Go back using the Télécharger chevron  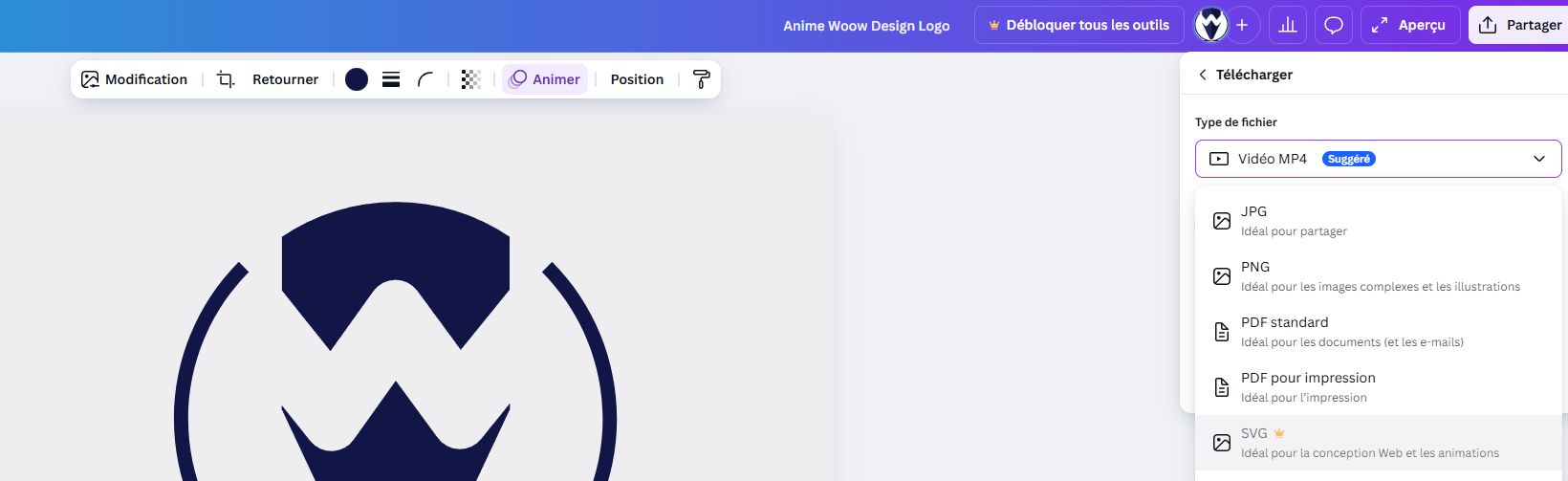pos(1203,75)
